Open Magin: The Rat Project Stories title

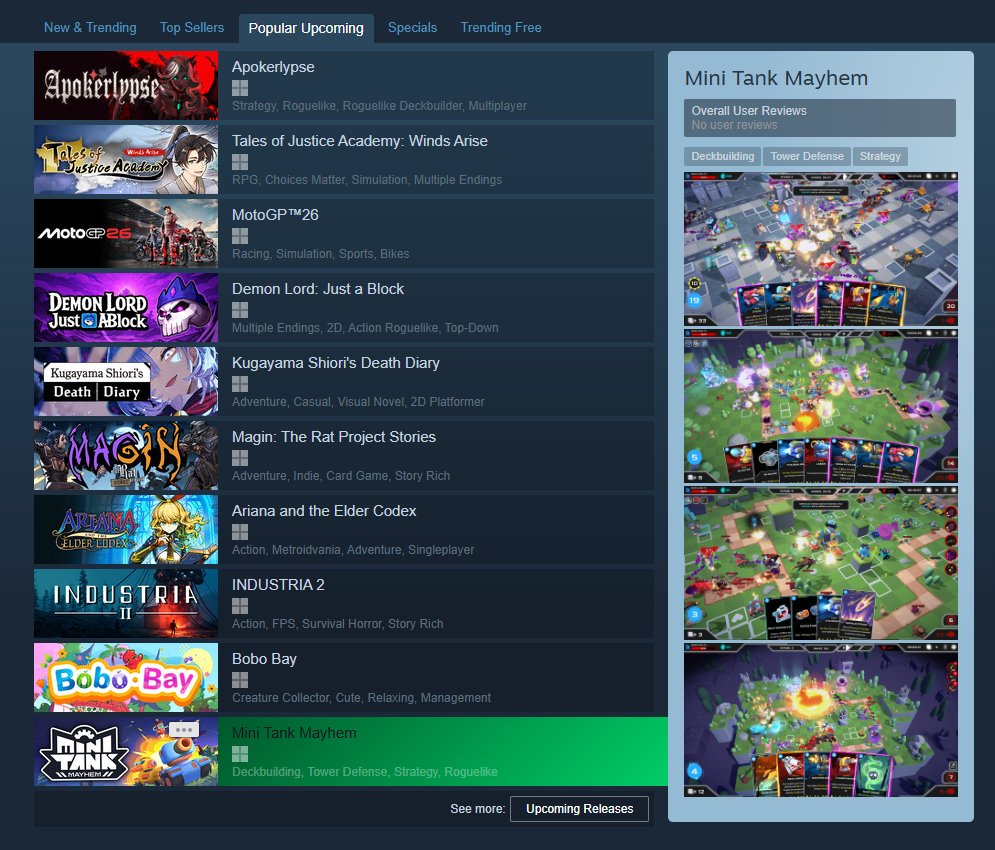pos(334,437)
